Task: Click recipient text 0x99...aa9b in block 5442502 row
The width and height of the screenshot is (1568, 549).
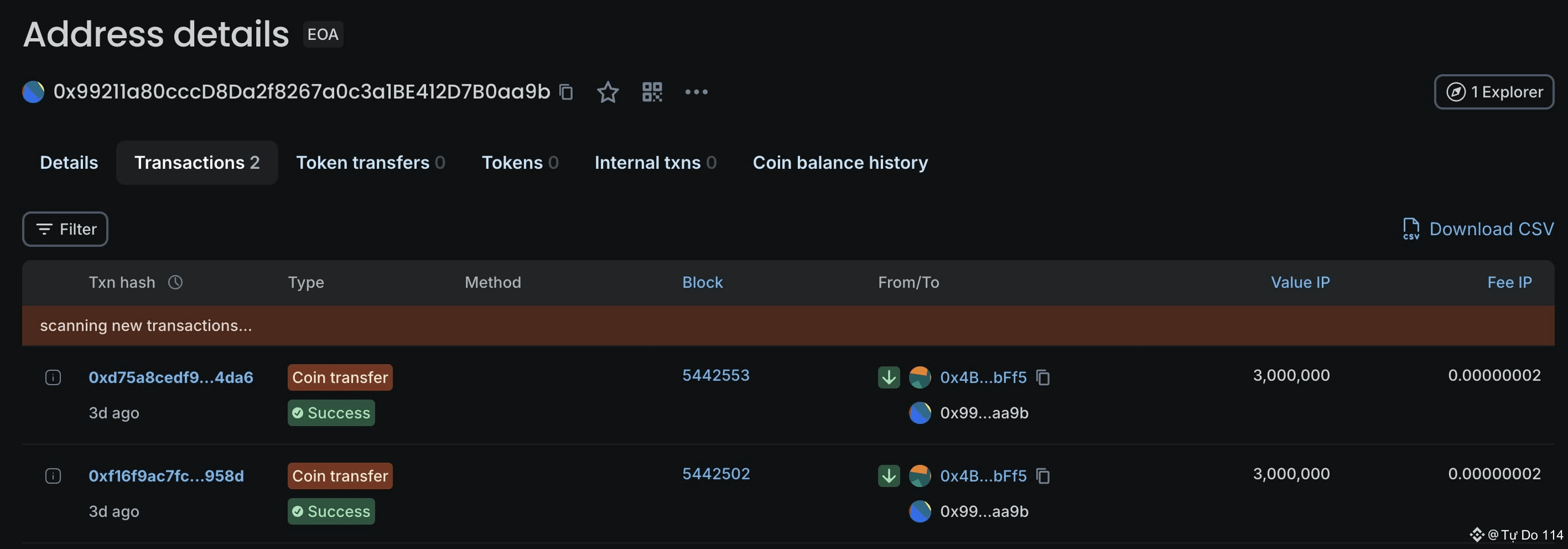Action: tap(984, 512)
